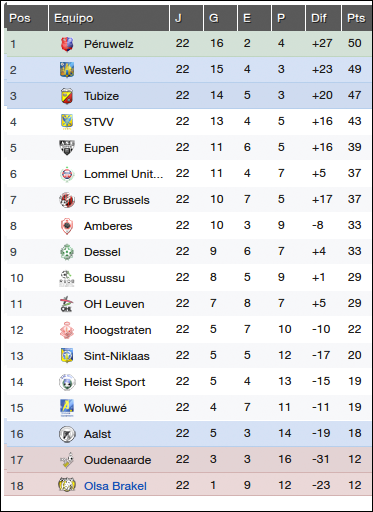Click the FC Brussels crest icon

tap(67, 200)
